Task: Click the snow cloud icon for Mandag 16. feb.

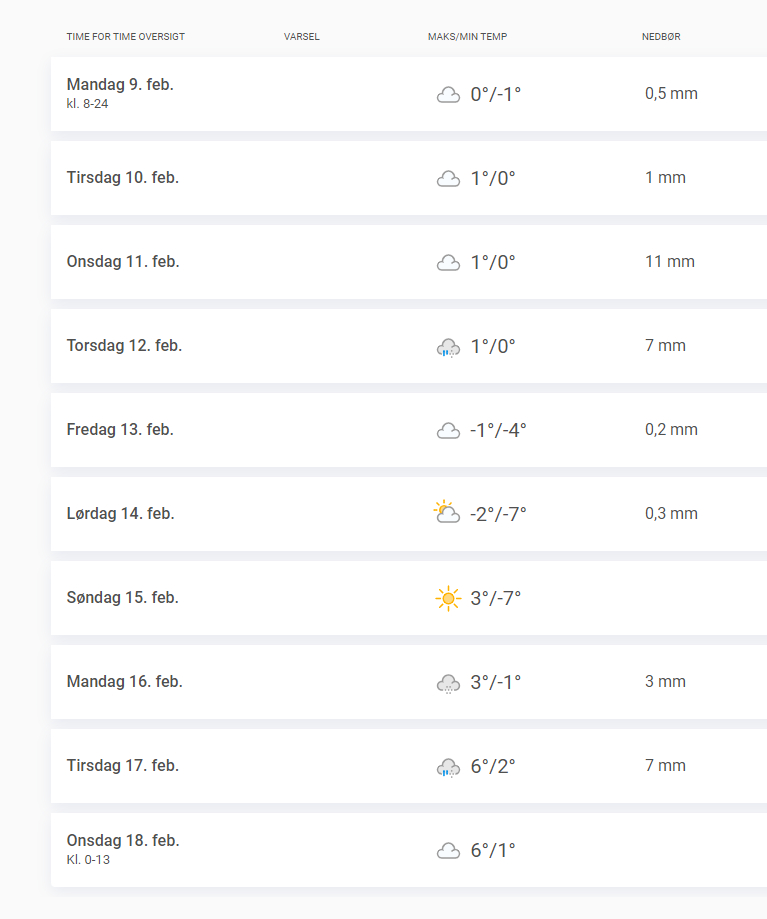Action: pyautogui.click(x=448, y=683)
